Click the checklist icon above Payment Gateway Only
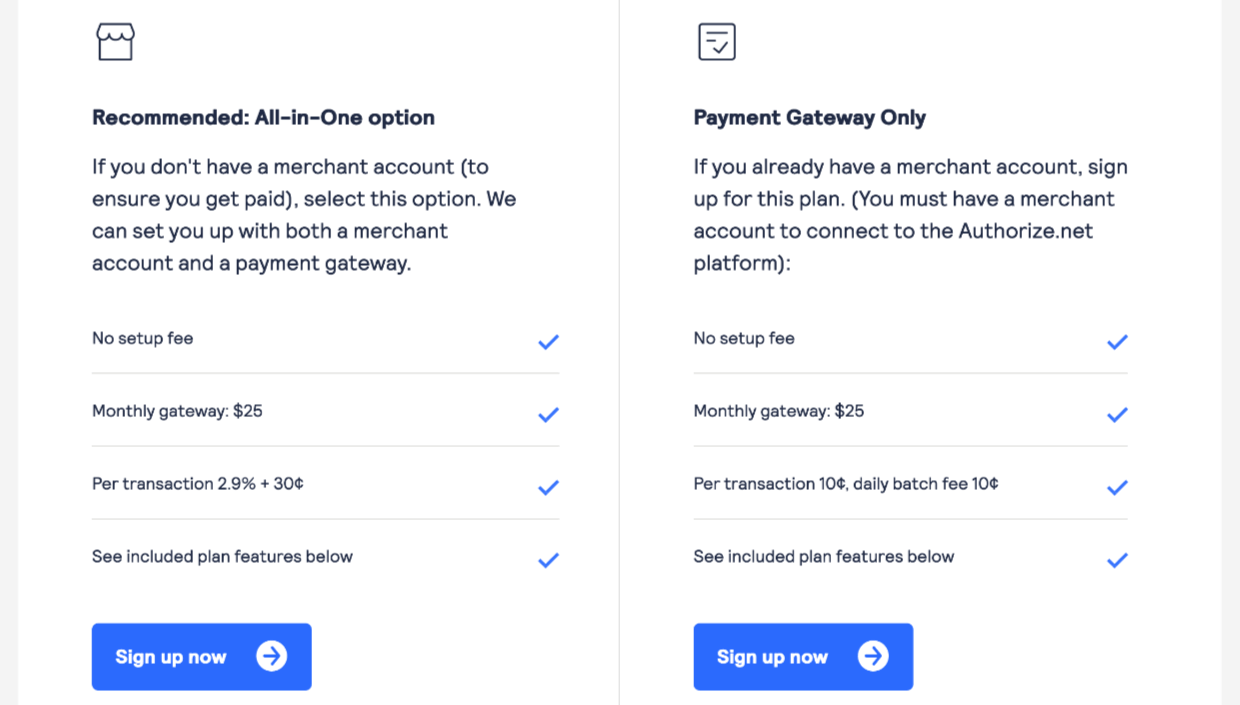The width and height of the screenshot is (1240, 705). 716,41
